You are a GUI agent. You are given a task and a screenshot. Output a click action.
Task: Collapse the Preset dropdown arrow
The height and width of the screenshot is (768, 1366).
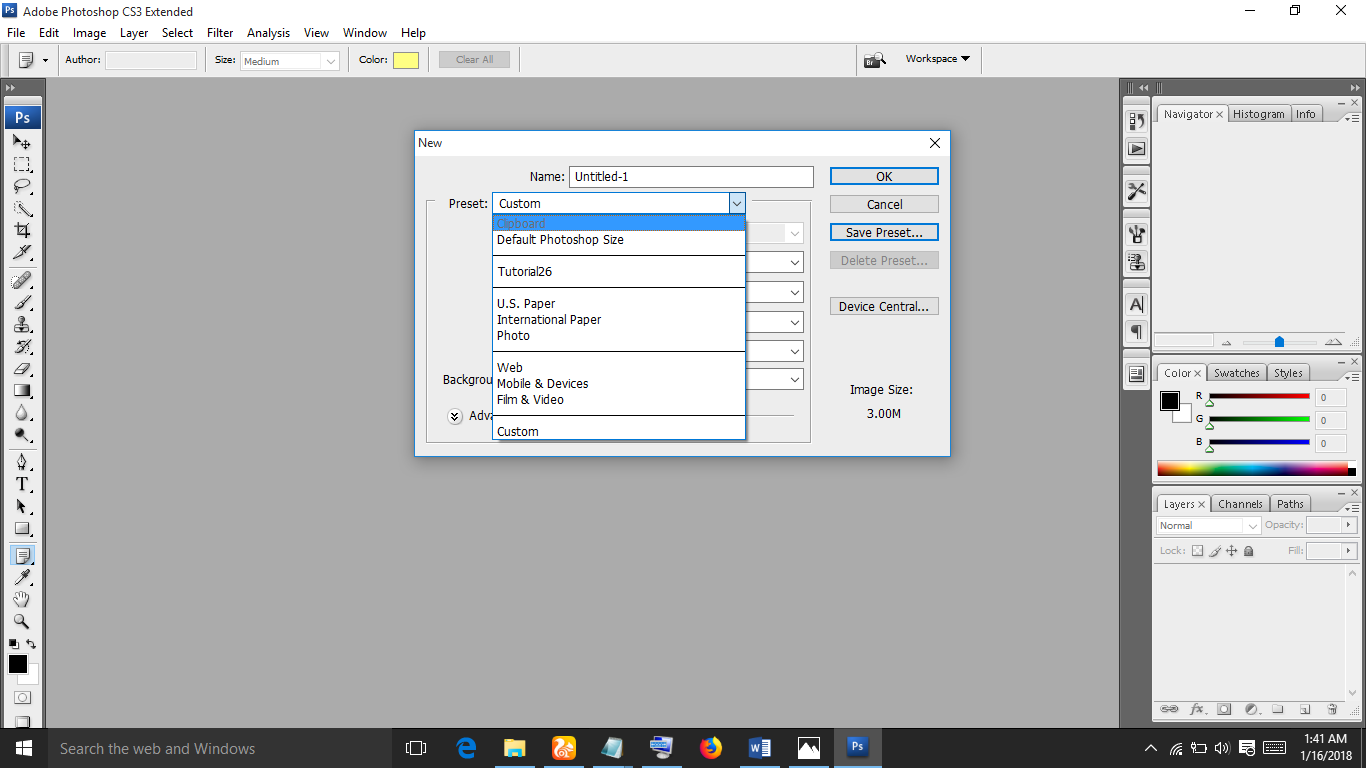pos(737,203)
